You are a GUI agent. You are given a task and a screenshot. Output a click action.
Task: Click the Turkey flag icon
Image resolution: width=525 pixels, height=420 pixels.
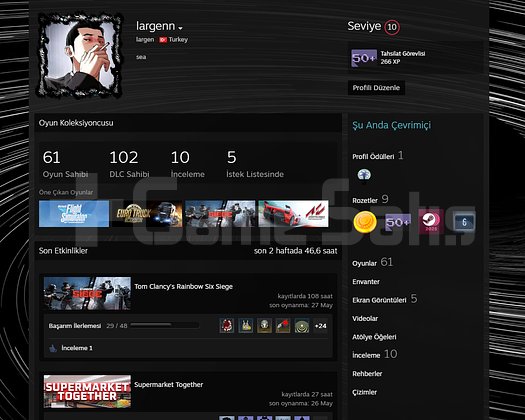click(163, 40)
